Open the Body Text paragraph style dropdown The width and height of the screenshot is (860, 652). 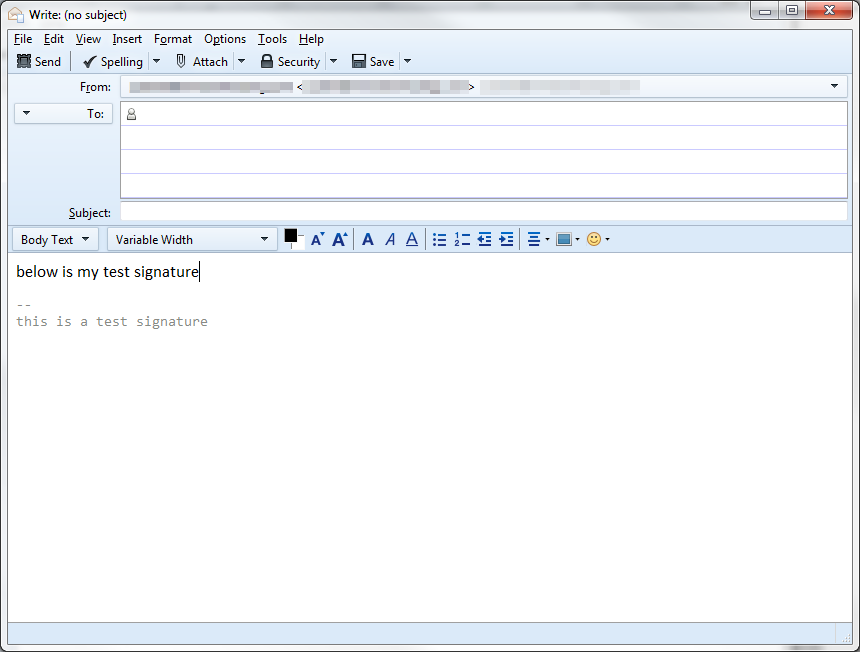[55, 240]
